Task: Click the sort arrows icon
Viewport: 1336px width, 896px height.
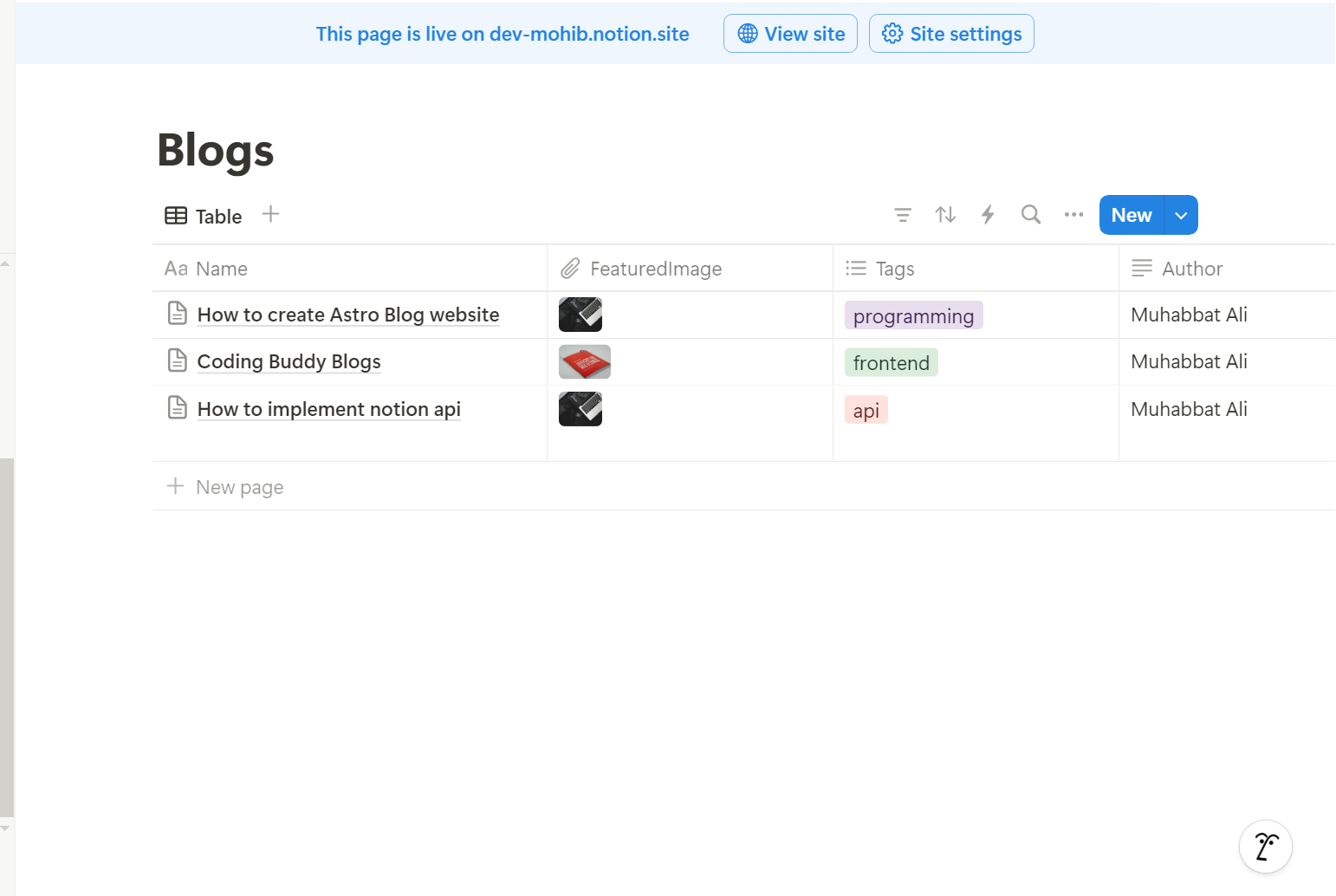Action: pyautogui.click(x=945, y=215)
